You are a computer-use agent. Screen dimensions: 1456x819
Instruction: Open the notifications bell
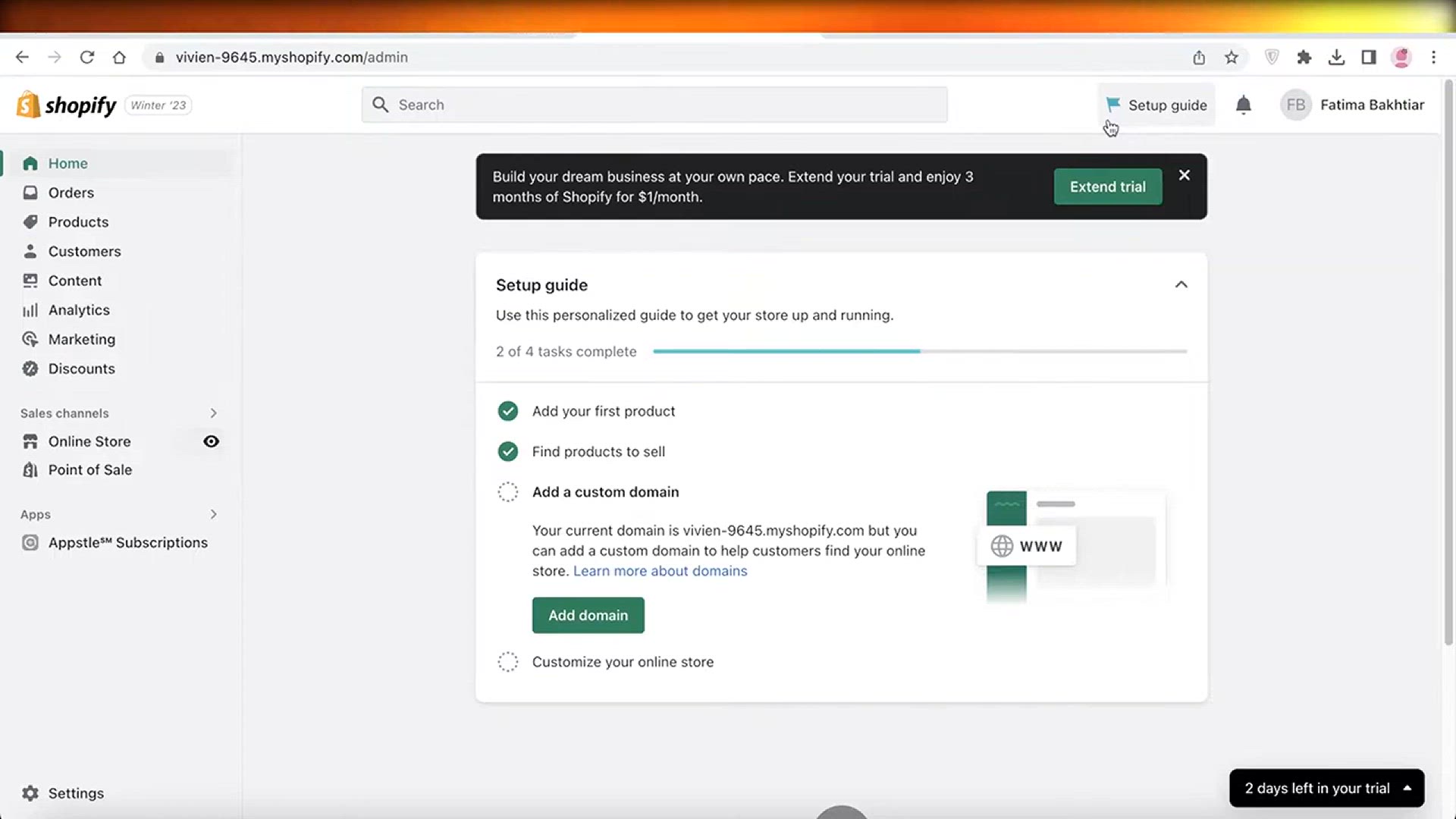(1243, 105)
